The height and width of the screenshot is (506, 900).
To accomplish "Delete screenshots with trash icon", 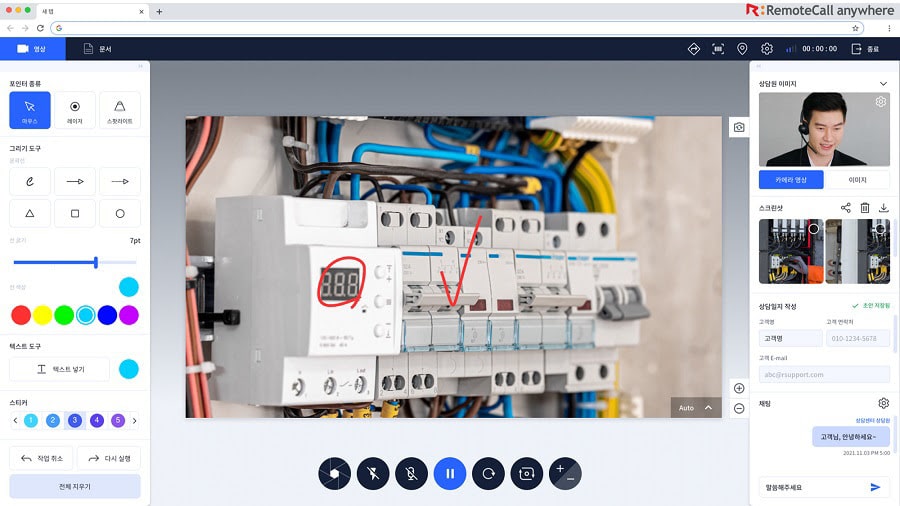I will 865,208.
